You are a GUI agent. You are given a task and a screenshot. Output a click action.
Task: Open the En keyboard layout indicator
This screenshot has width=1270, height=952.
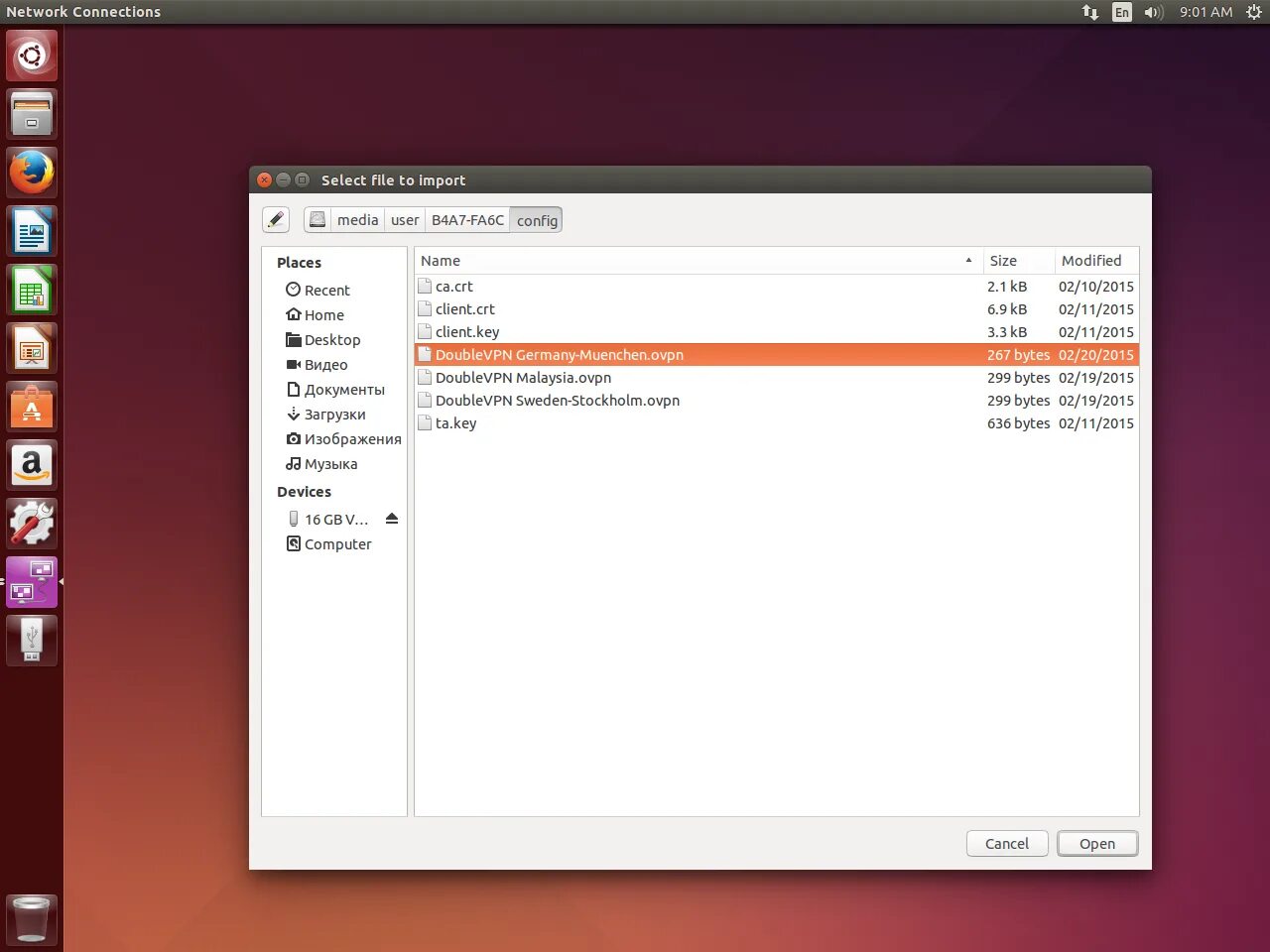tap(1122, 12)
